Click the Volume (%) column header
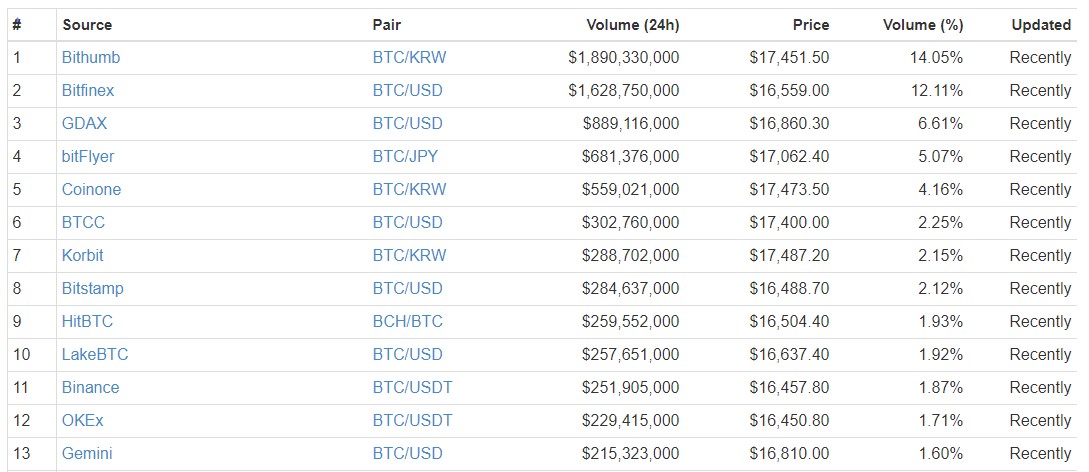Viewport: 1089px width, 472px height. click(922, 24)
